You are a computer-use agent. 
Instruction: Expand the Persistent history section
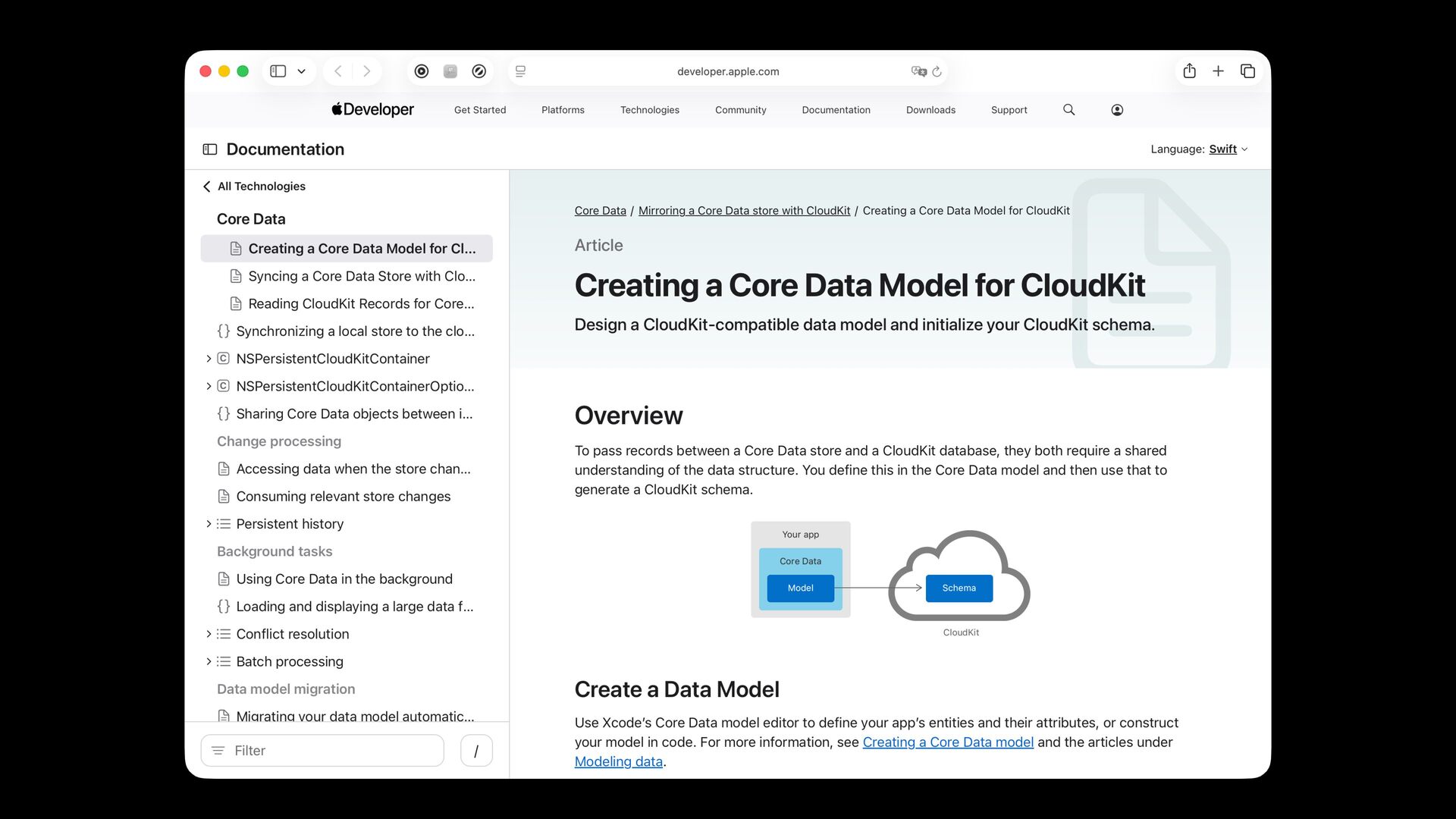[x=209, y=524]
